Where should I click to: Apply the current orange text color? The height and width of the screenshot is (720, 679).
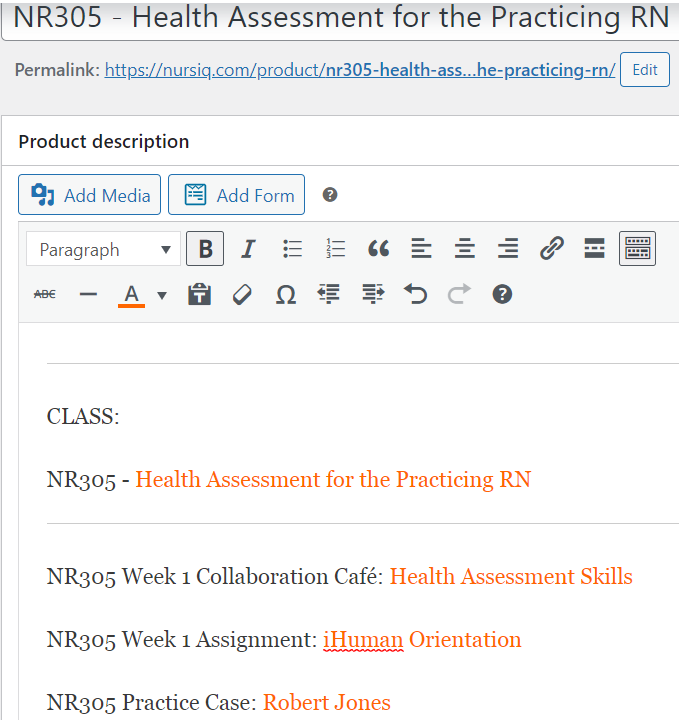131,294
